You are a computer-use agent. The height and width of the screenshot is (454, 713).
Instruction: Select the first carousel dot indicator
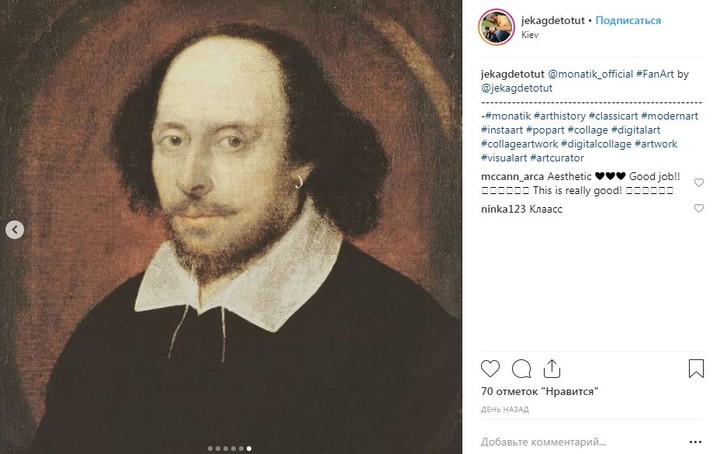(208, 448)
